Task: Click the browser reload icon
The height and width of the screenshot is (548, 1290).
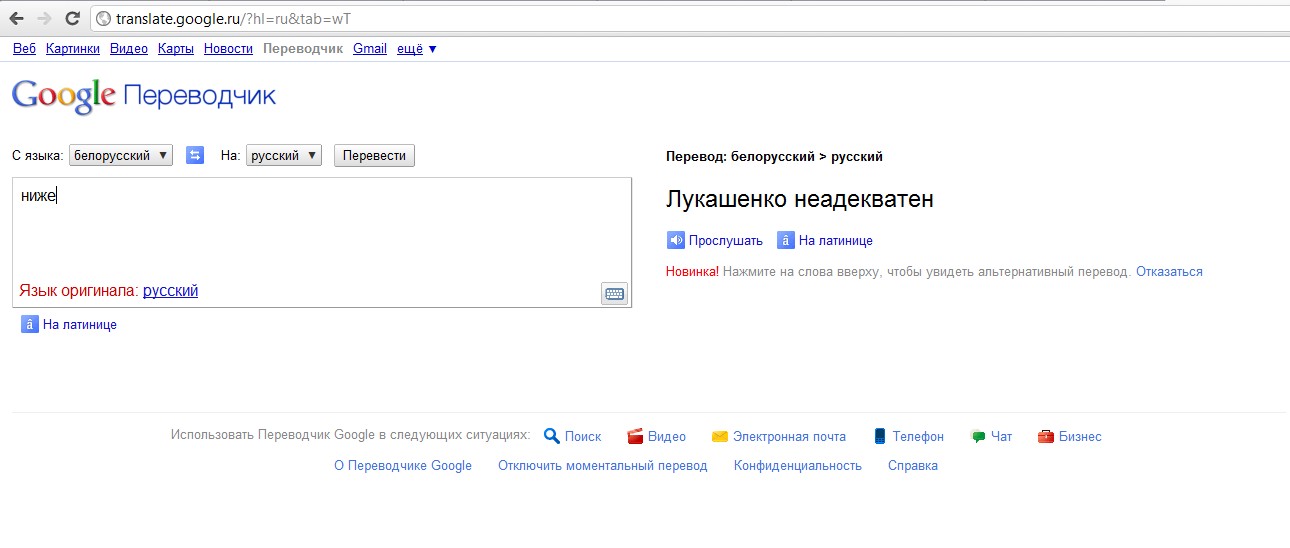Action: click(x=72, y=18)
